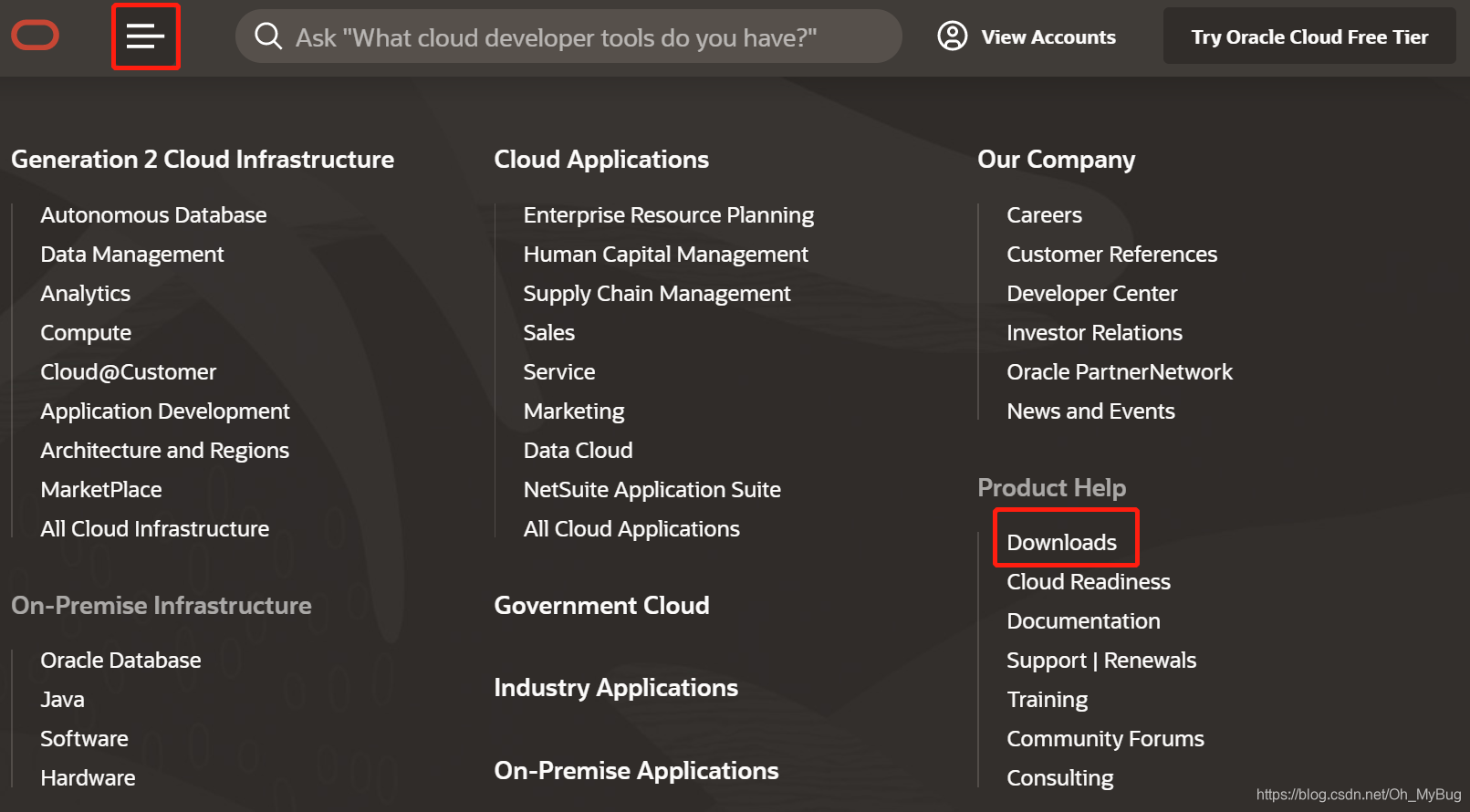Screen dimensions: 1470x812
Task: Open Cloud Readiness link
Action: point(1089,582)
